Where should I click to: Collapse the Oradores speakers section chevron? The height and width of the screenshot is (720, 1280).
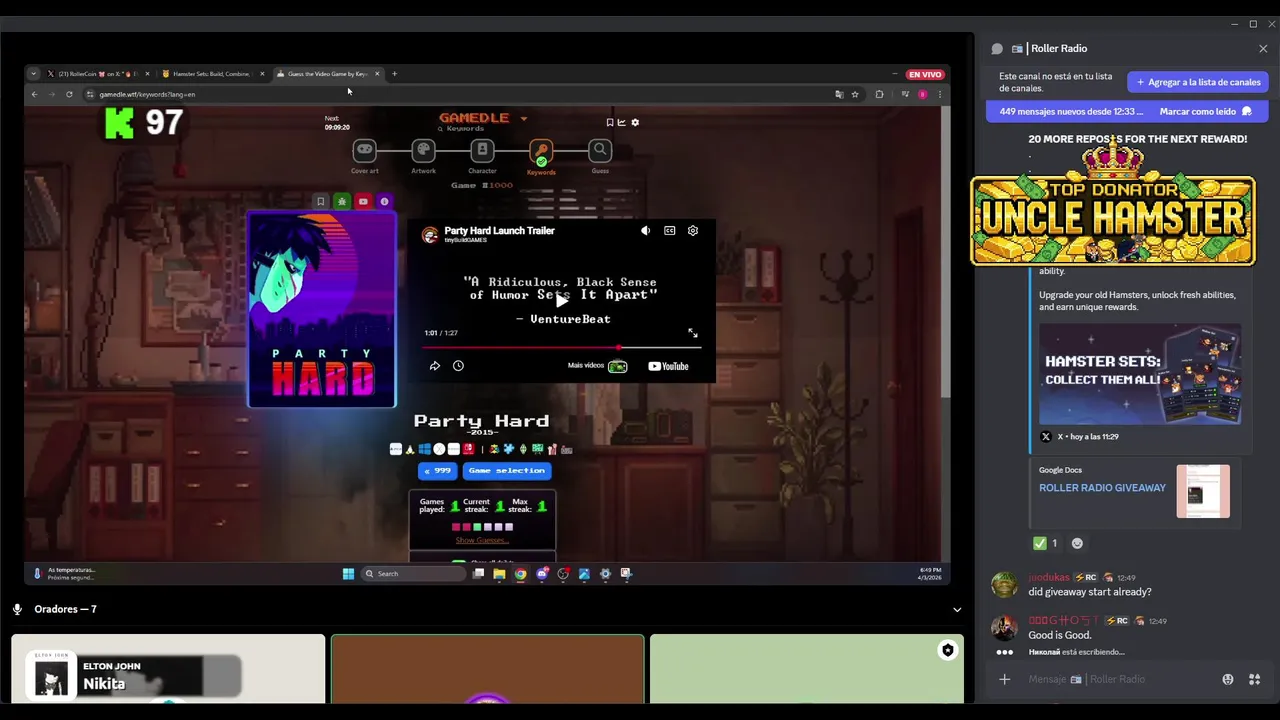click(956, 609)
